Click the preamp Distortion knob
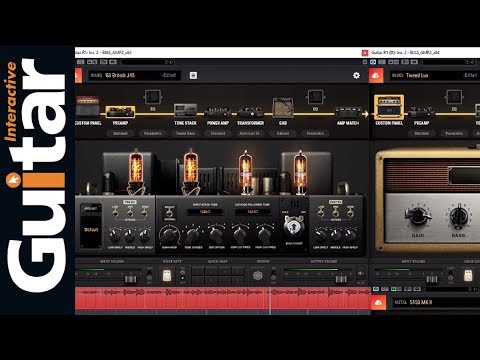 pyautogui.click(x=216, y=235)
